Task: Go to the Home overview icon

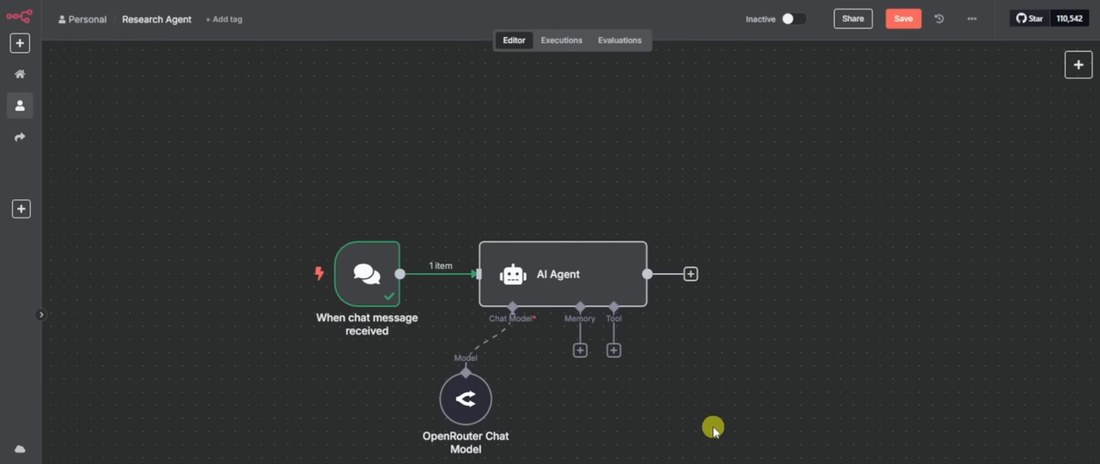Action: 20,74
